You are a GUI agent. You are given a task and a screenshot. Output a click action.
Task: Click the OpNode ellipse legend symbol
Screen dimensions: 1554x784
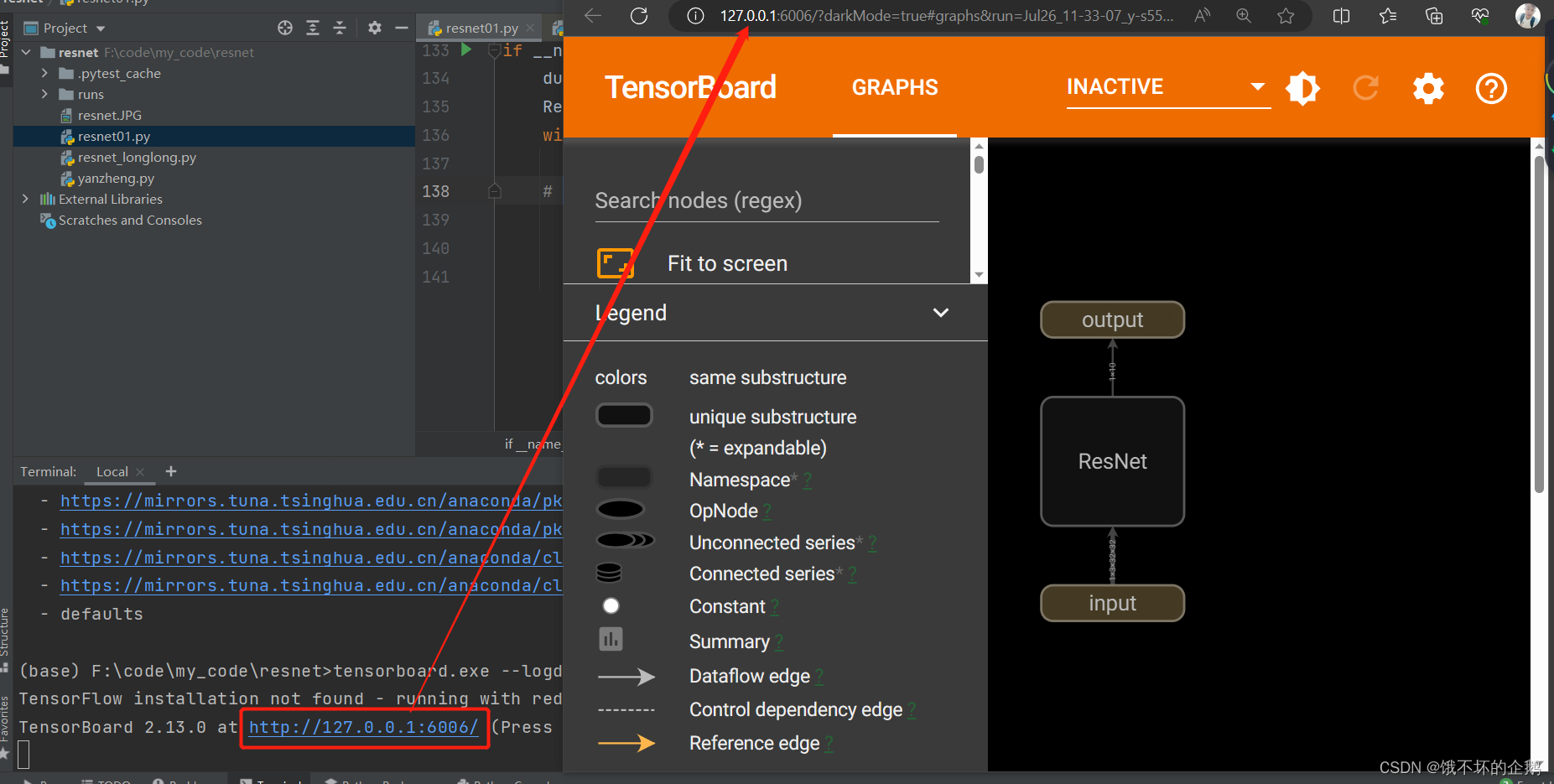click(x=621, y=509)
